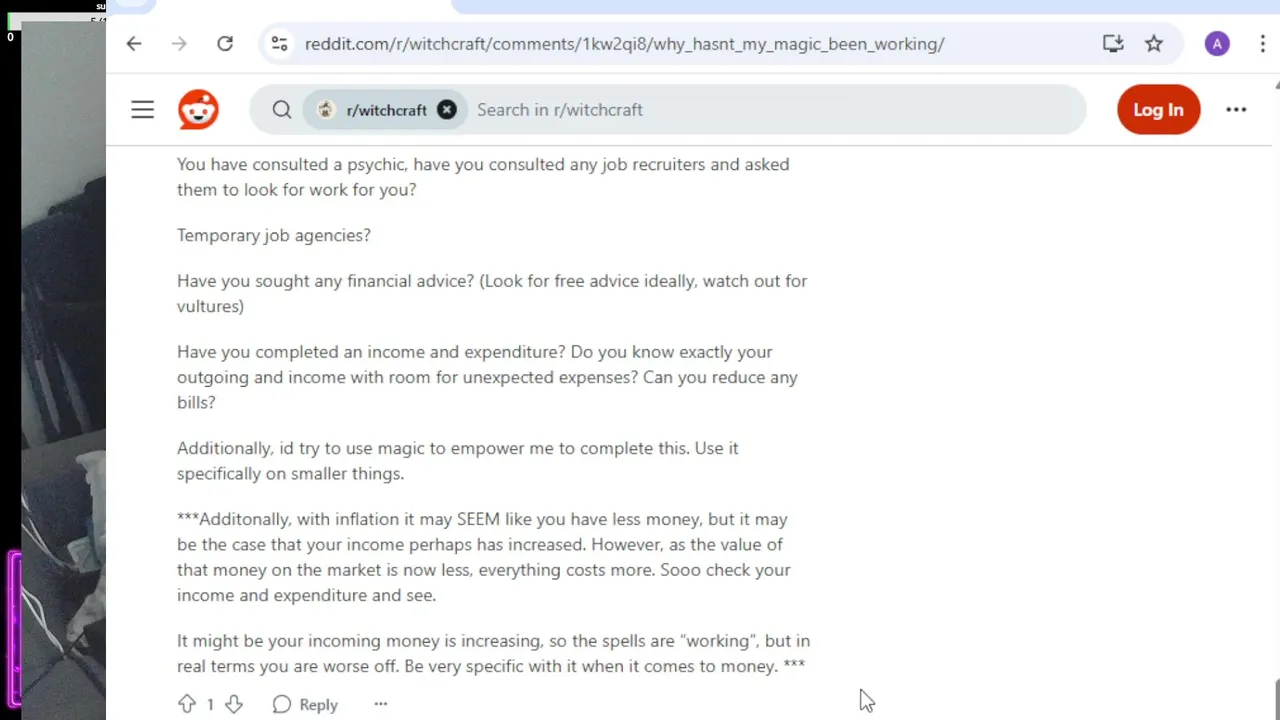Image resolution: width=1280 pixels, height=720 pixels.
Task: Remove the r/witchcraft search filter
Action: [447, 110]
